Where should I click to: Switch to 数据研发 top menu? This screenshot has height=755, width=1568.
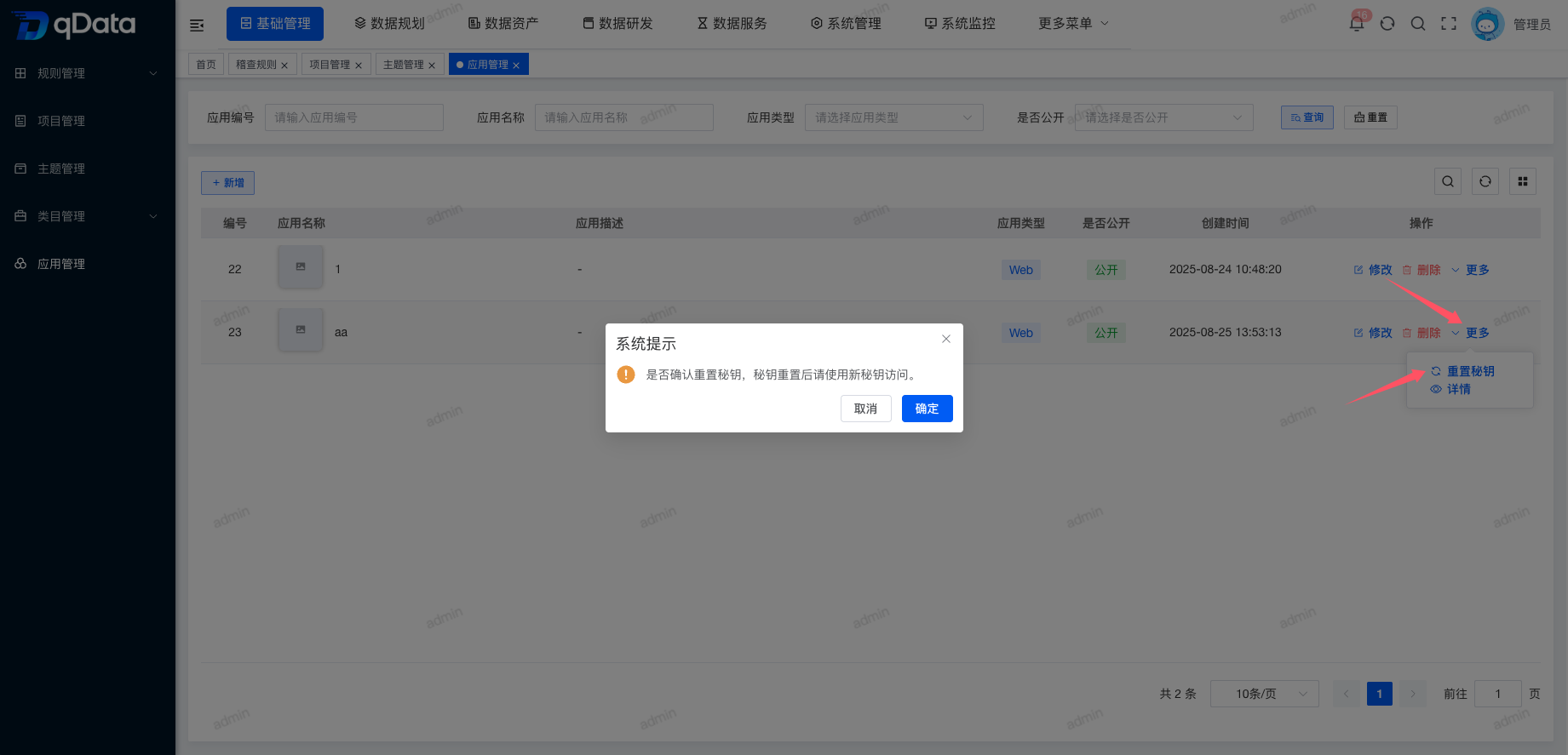click(x=617, y=24)
